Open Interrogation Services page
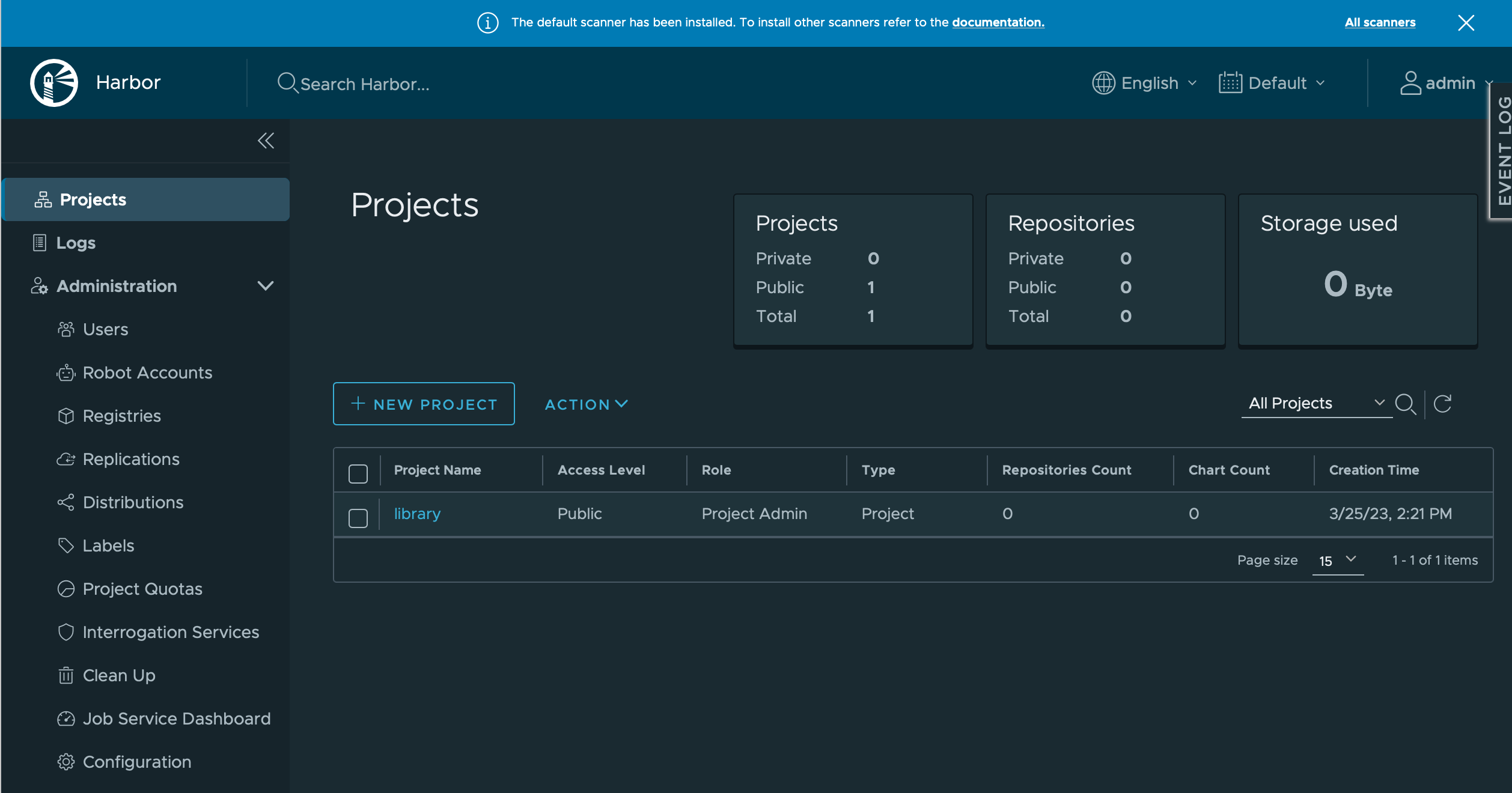The width and height of the screenshot is (1512, 793). pyautogui.click(x=171, y=632)
